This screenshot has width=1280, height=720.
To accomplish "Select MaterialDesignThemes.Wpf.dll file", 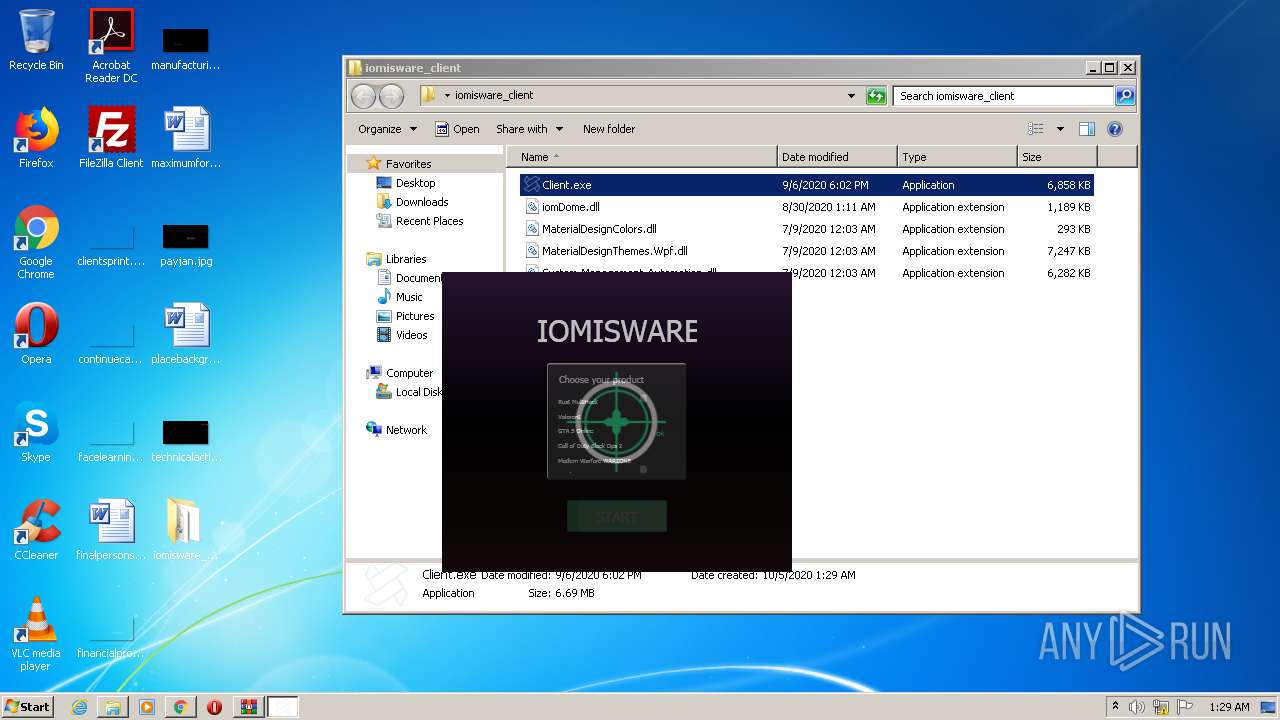I will click(806, 251).
